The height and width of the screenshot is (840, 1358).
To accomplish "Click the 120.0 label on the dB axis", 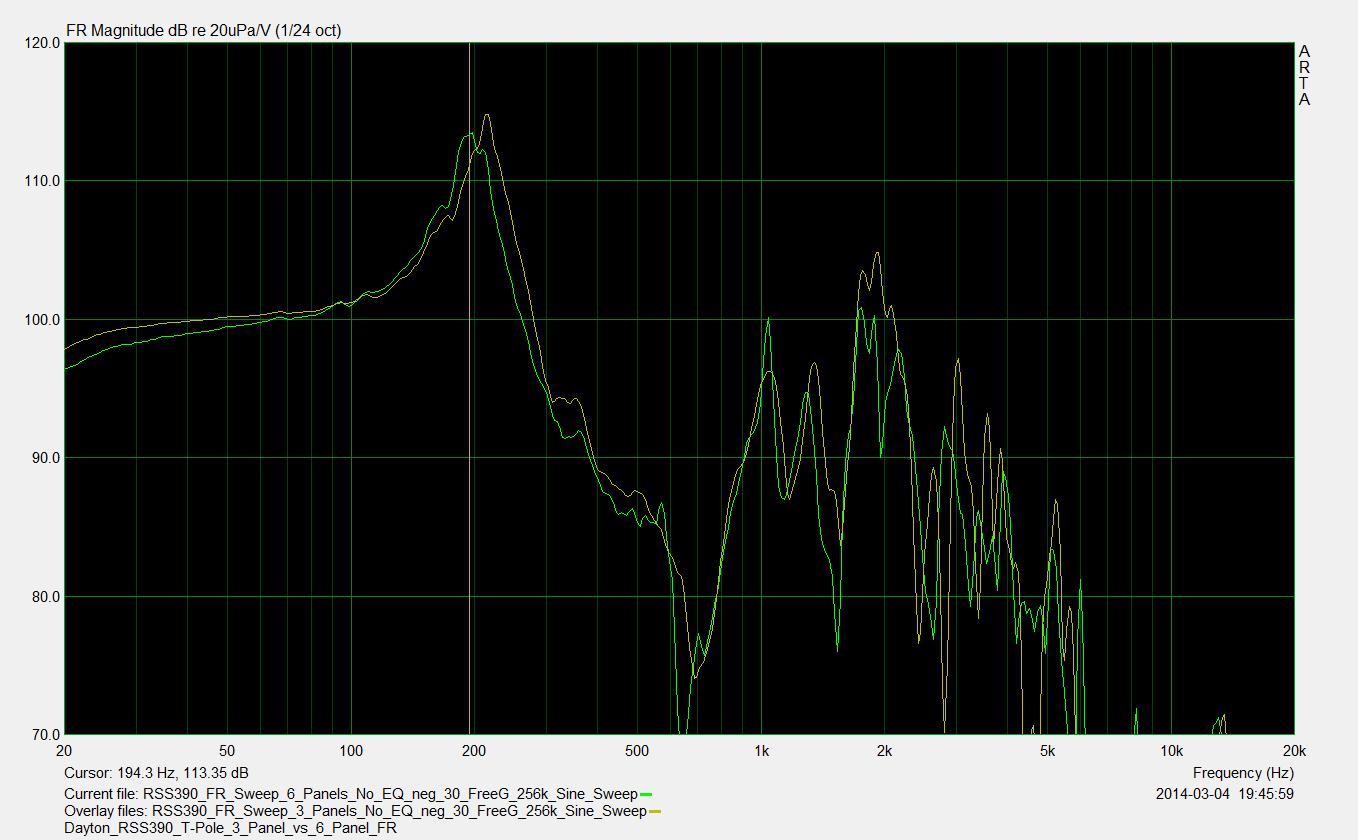I will [40, 43].
